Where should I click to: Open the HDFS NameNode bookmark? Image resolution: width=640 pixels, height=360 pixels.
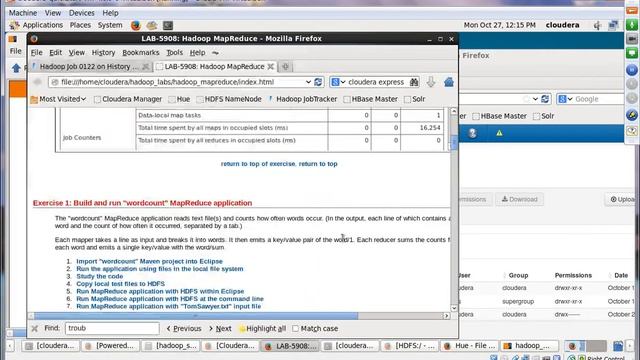(229, 99)
